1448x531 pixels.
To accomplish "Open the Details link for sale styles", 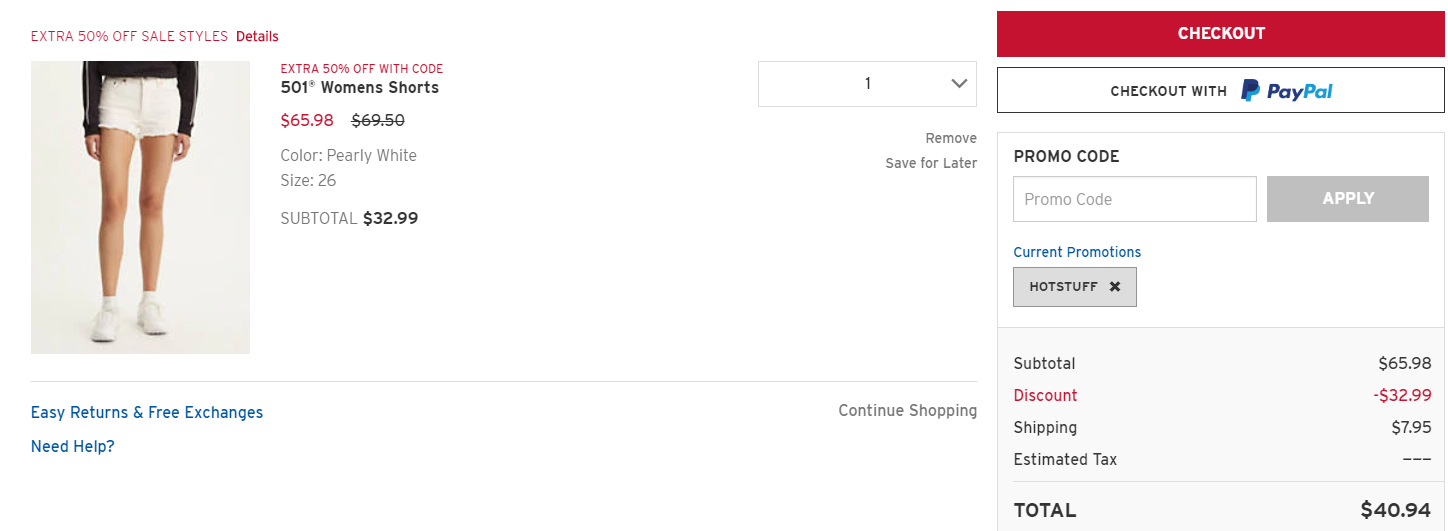I will (257, 36).
